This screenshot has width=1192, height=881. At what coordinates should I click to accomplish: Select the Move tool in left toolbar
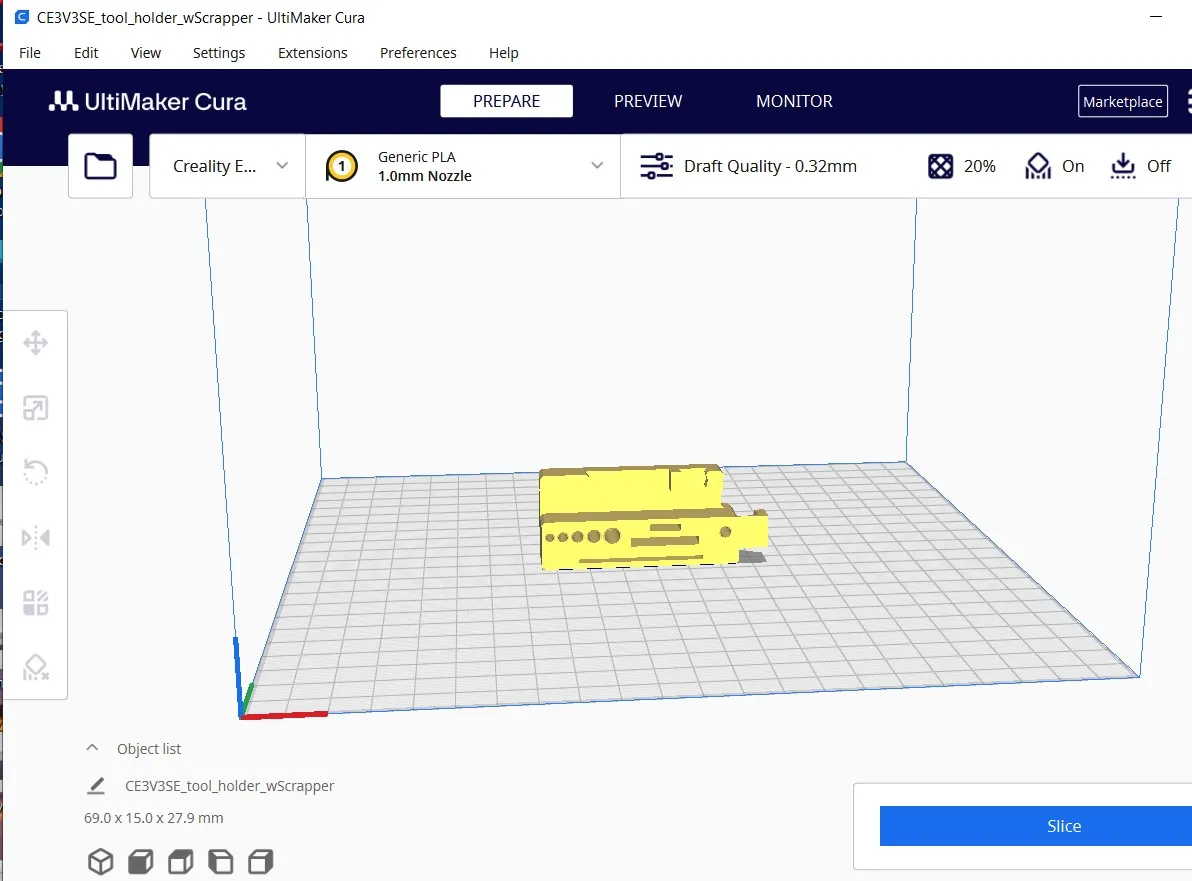pyautogui.click(x=36, y=343)
